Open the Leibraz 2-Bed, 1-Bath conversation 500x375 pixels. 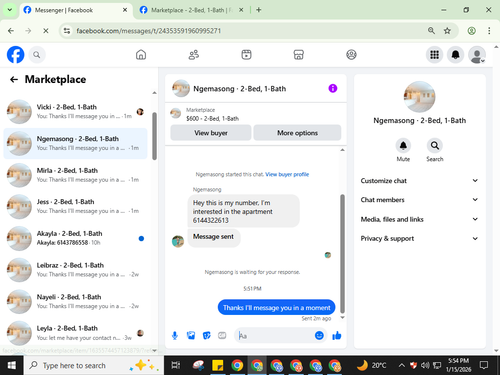coord(75,270)
